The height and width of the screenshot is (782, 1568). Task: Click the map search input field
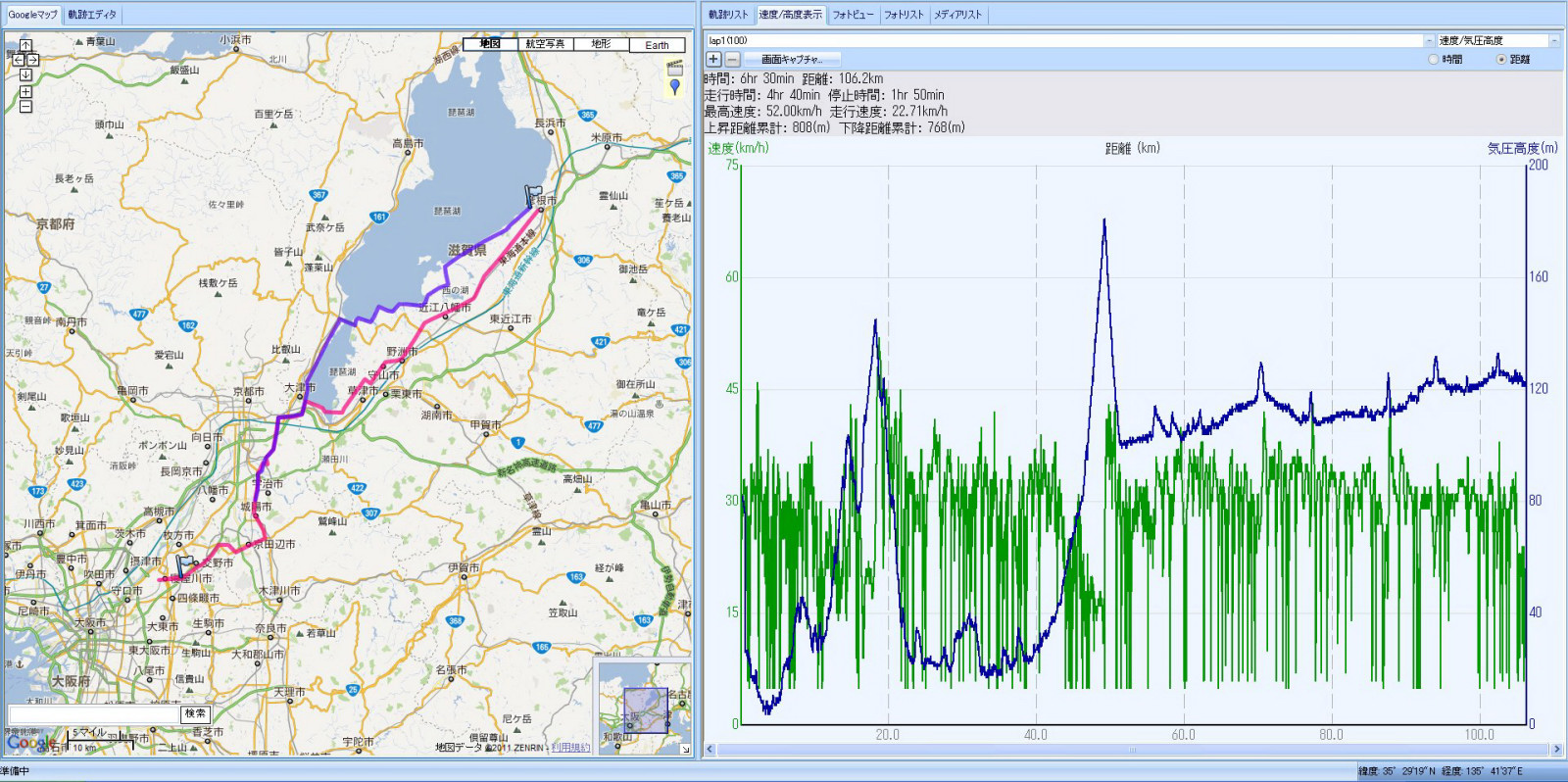coord(93,714)
